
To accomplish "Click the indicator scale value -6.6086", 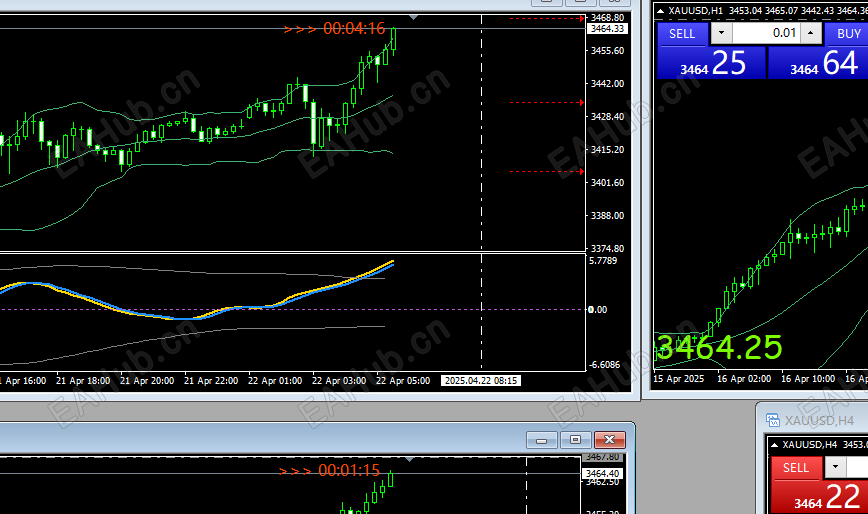I will point(604,365).
